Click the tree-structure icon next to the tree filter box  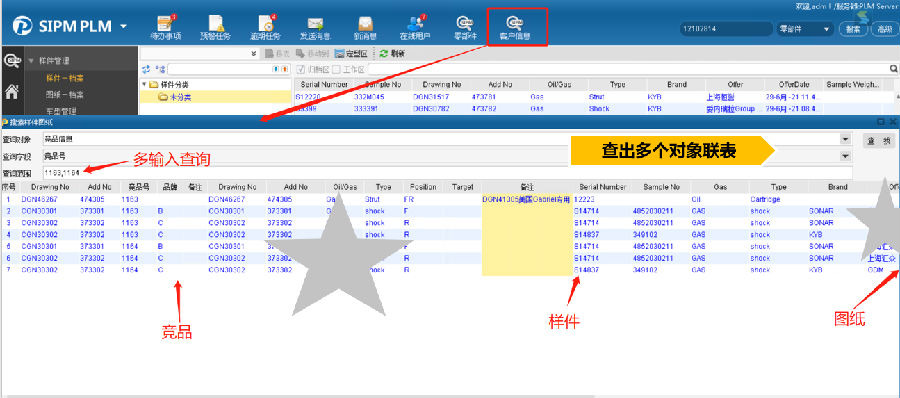coord(161,69)
